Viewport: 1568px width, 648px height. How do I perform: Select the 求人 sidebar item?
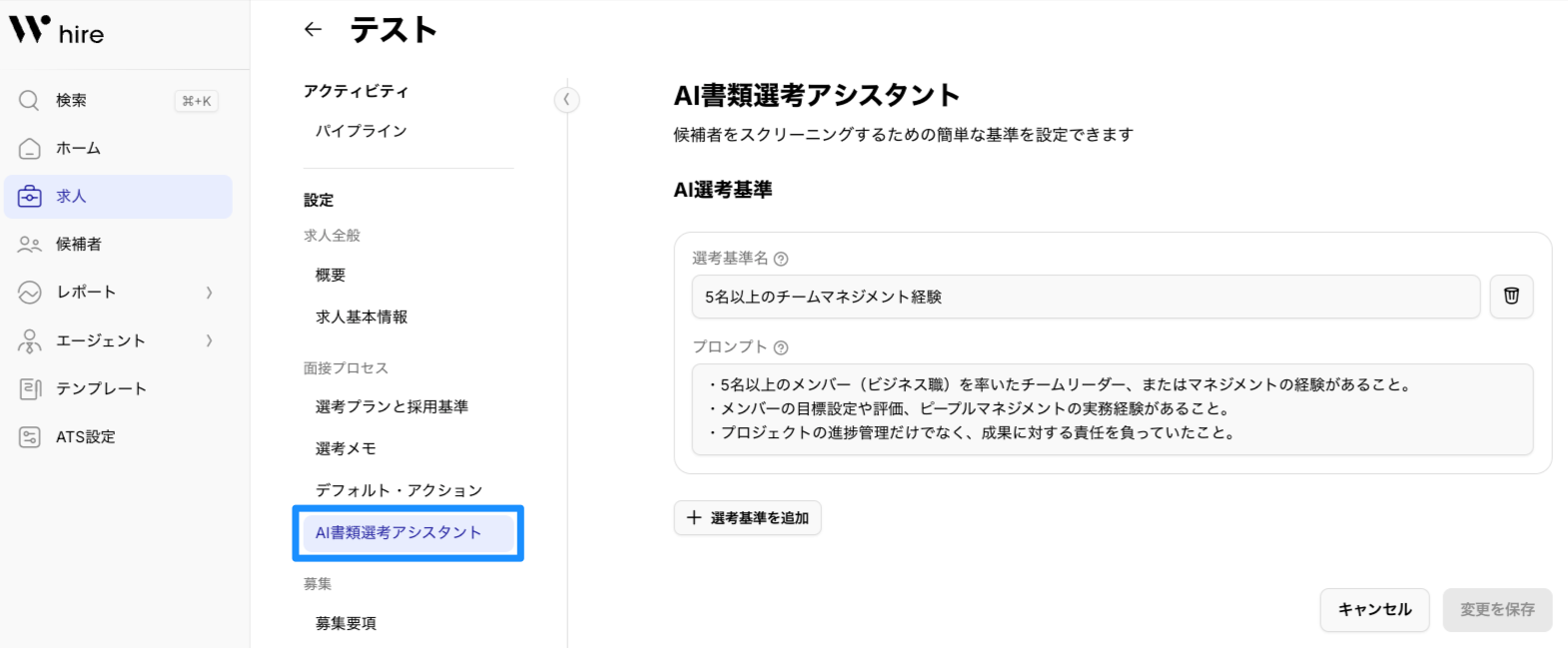click(118, 197)
